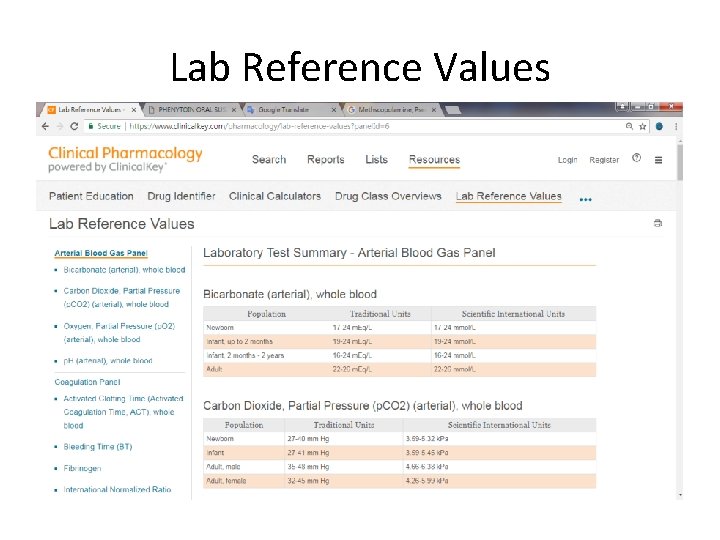This screenshot has width=720, height=540.
Task: Click Bleeding Time (BT) sidebar link
Action: click(98, 447)
